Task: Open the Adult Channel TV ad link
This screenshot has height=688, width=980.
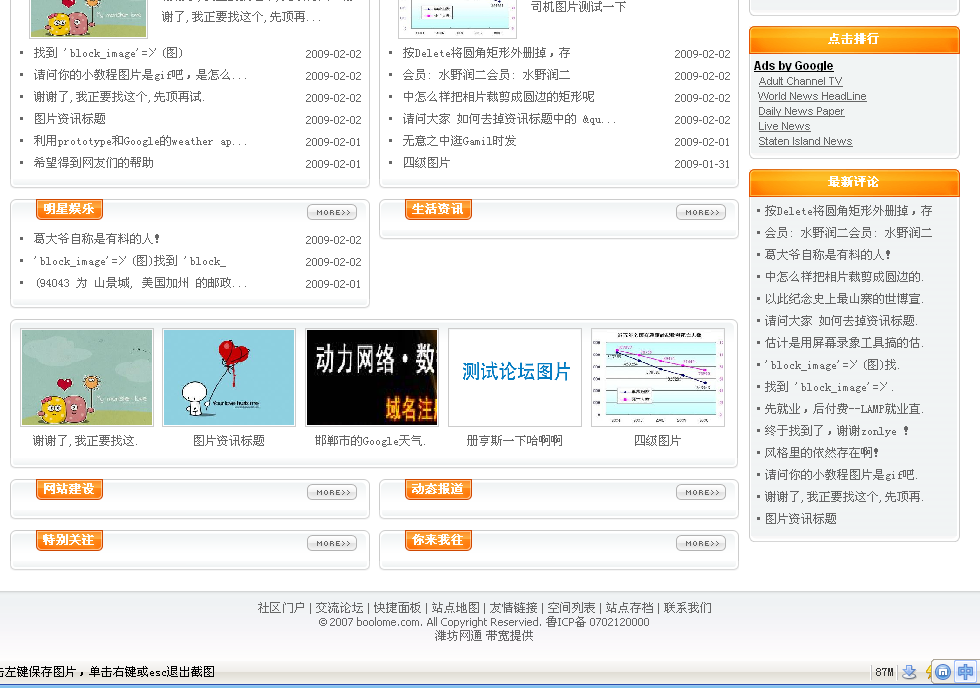Action: 800,81
